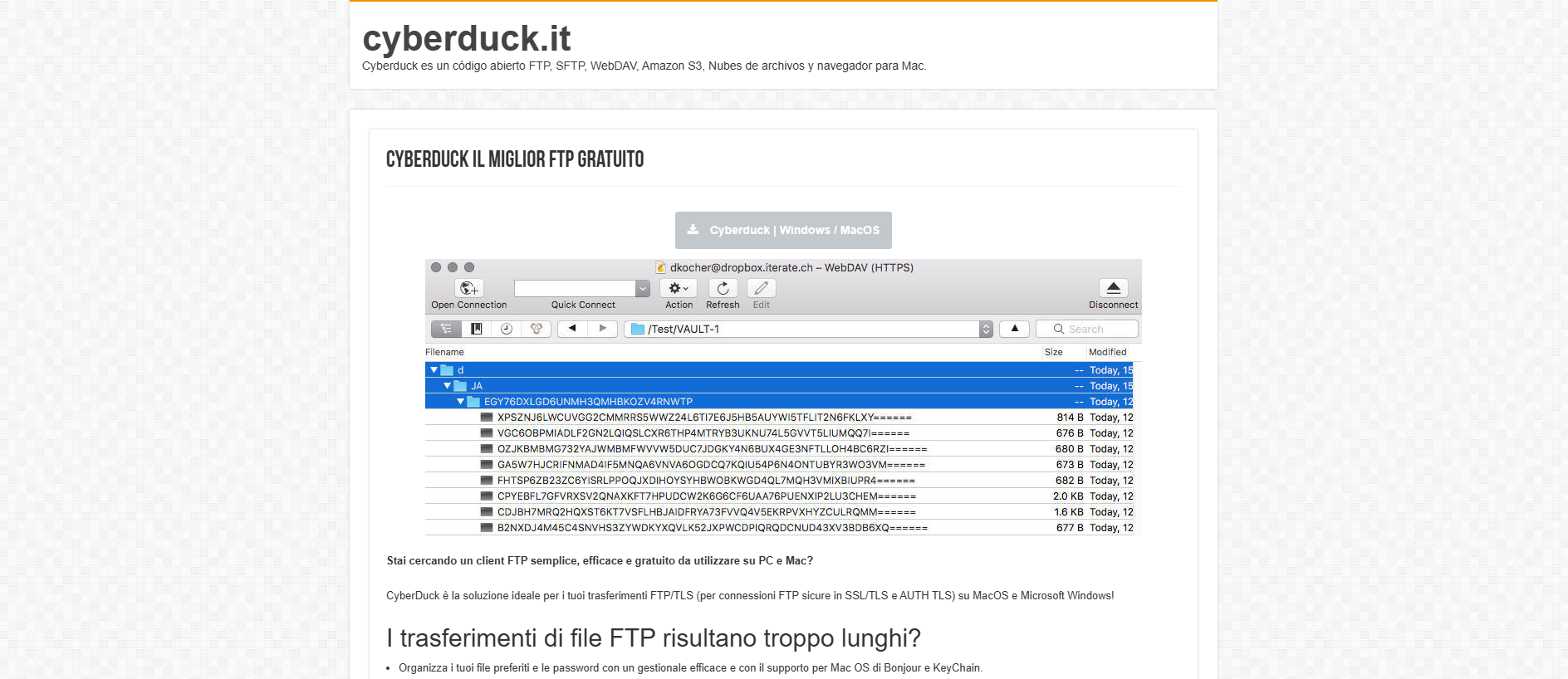Select file name starting OZJKBMBMG732
Viewport: 1568px width, 679px height.
coord(713,449)
